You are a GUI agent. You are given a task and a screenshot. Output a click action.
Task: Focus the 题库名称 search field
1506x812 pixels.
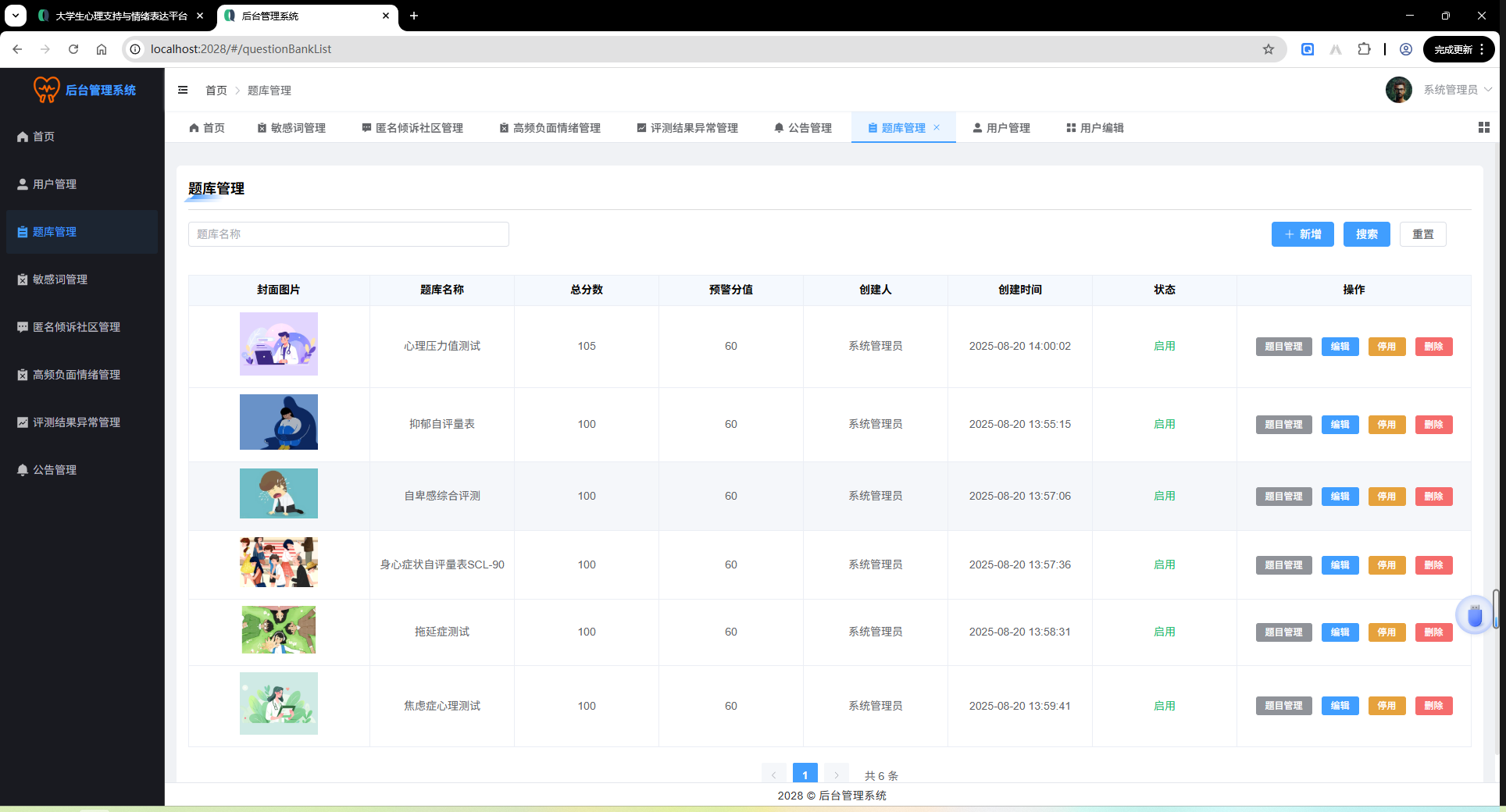348,234
